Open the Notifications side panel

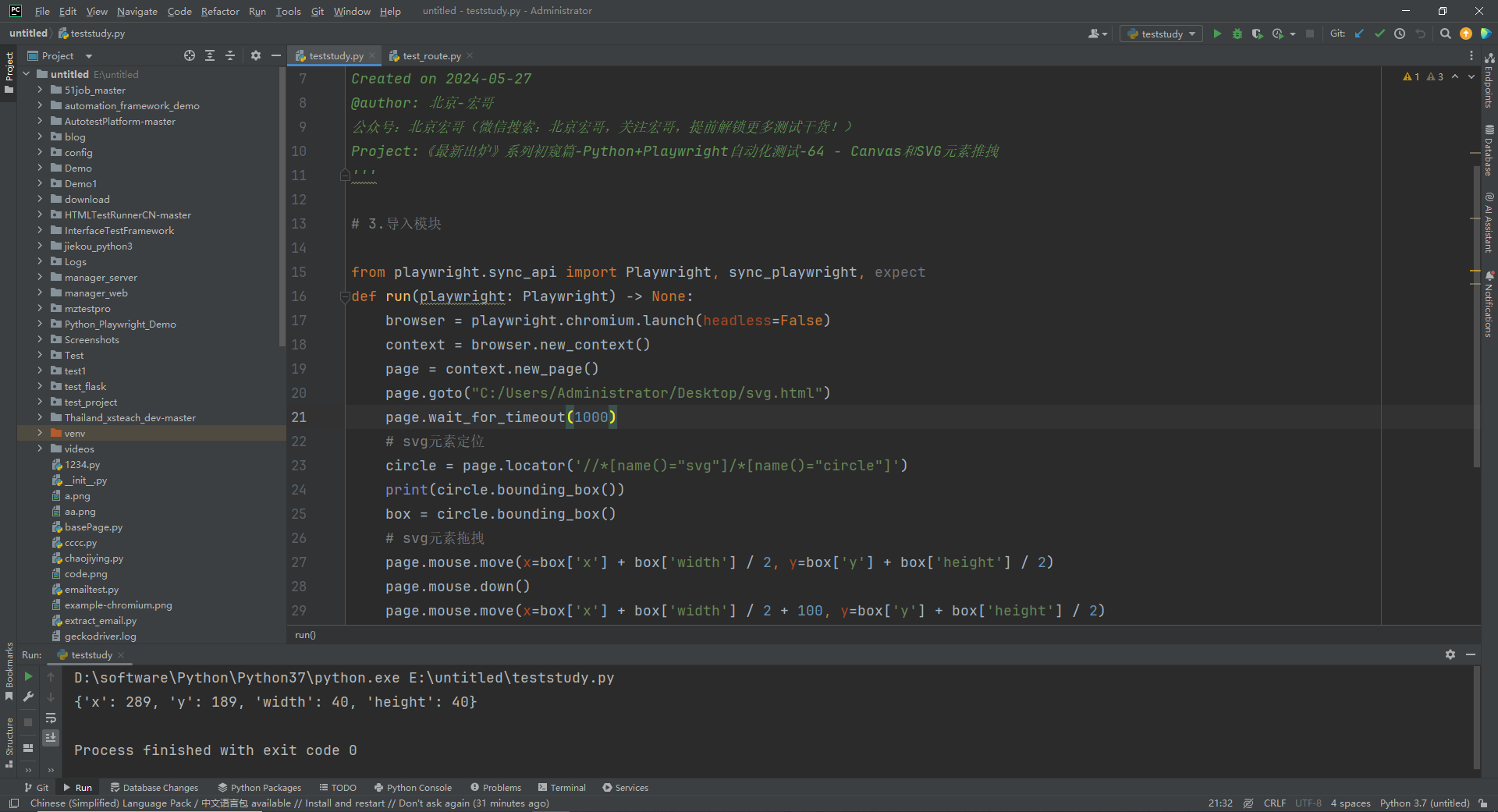tap(1489, 304)
